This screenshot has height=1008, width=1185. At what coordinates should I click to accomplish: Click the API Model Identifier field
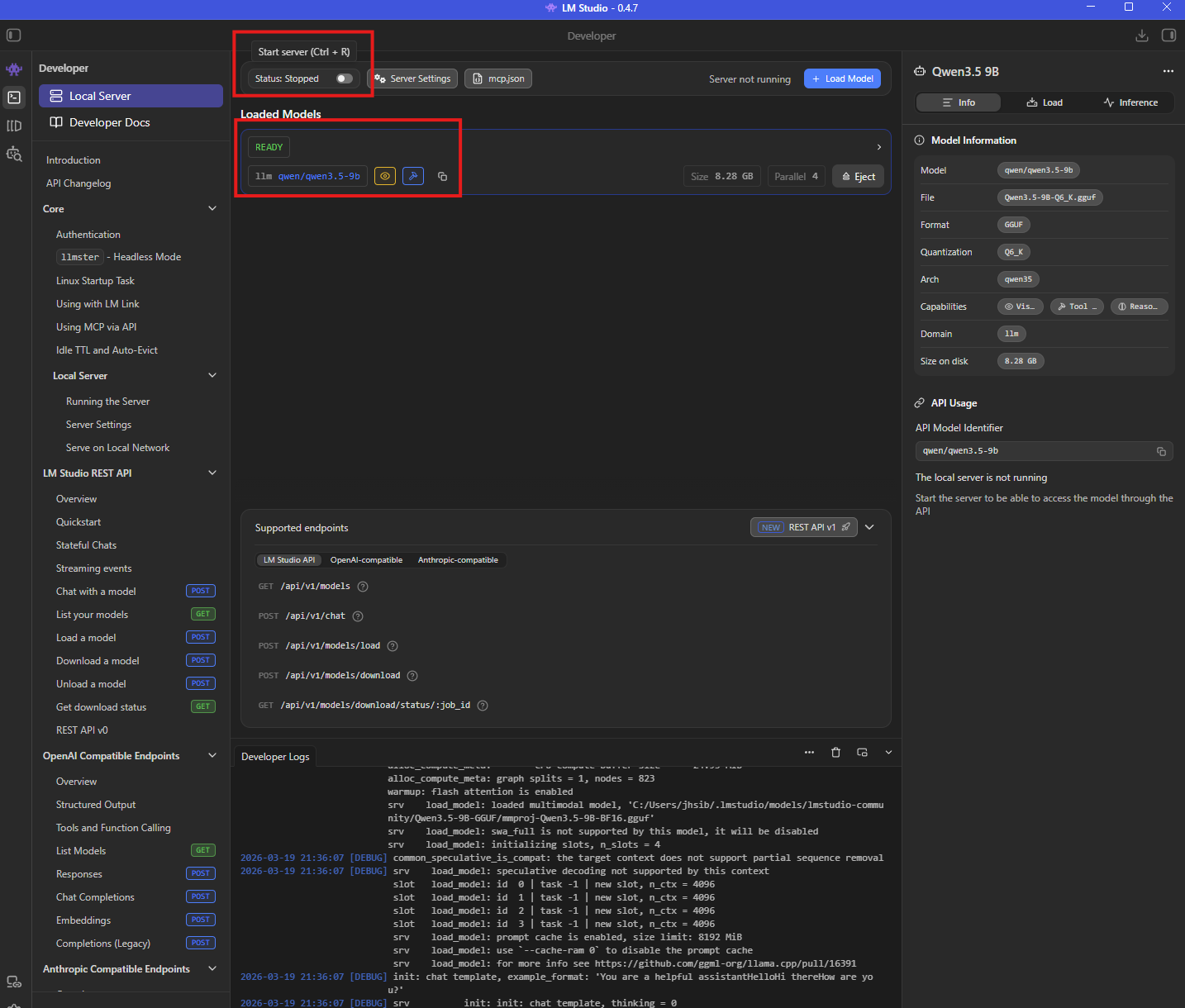click(x=1045, y=451)
